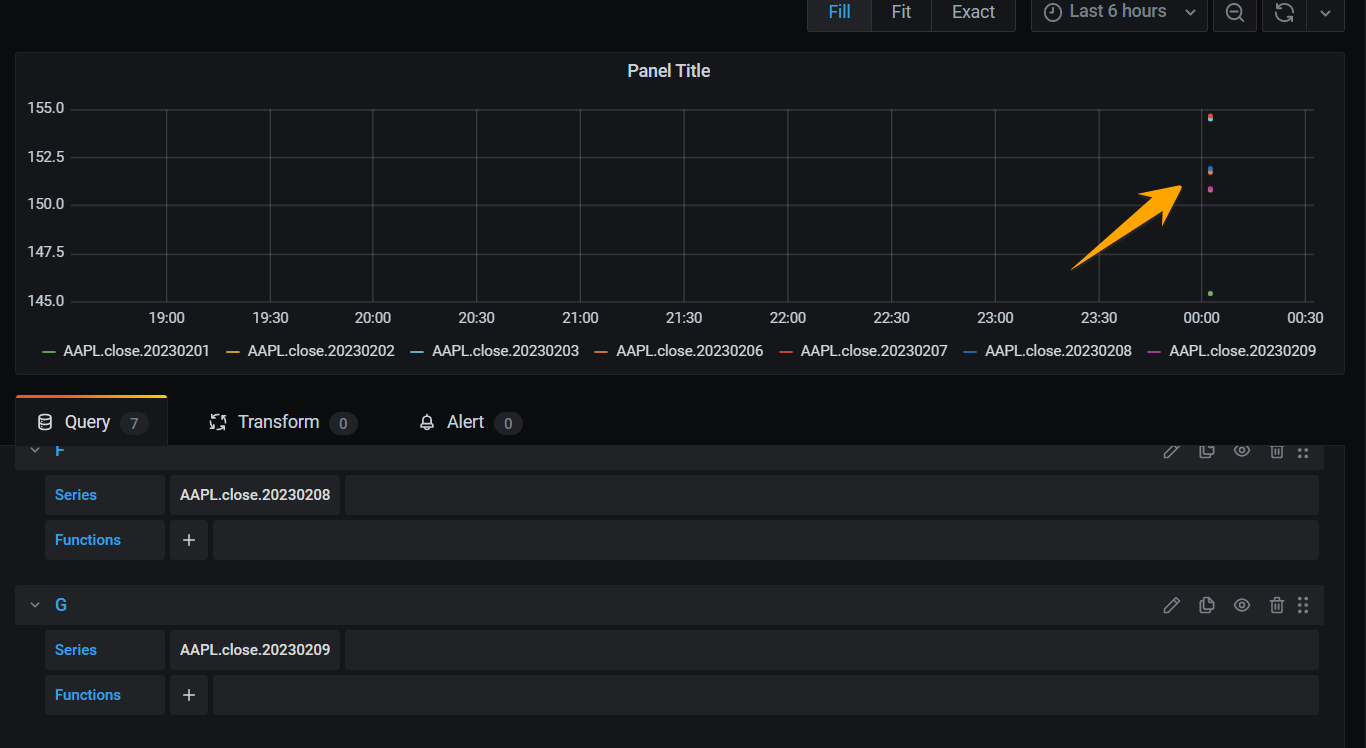Click the Panel Title header

pyautogui.click(x=669, y=71)
